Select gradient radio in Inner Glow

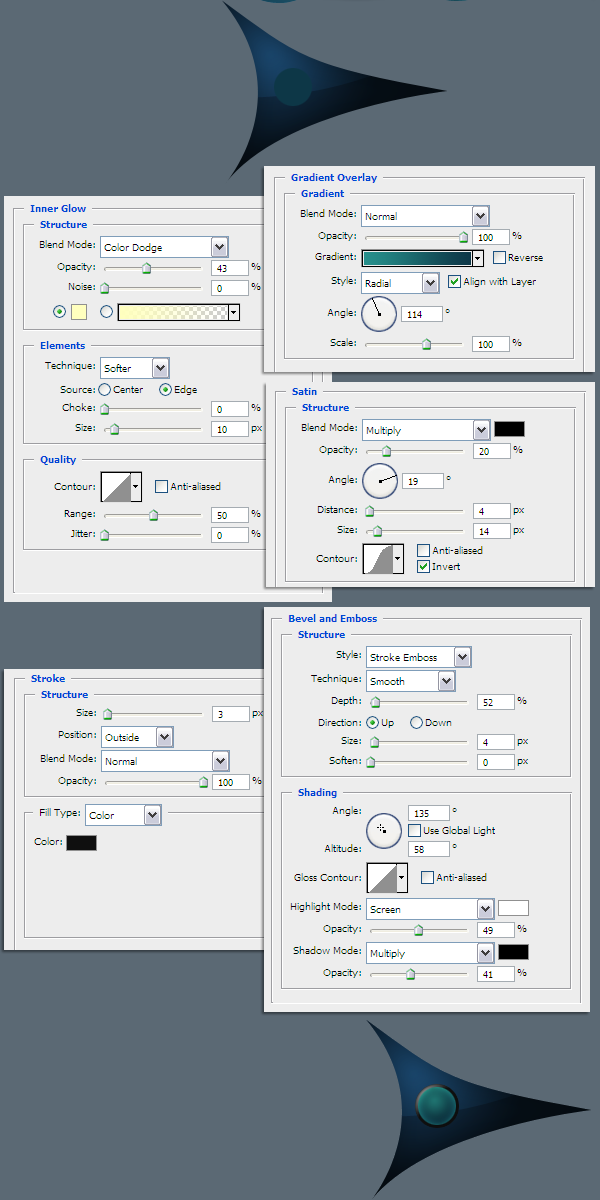click(x=106, y=312)
